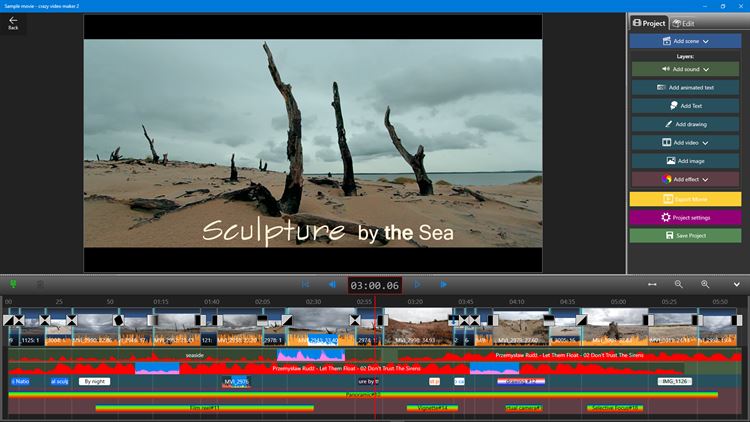The image size is (750, 422).
Task: Step backward with the left blue arrow
Action: point(332,284)
